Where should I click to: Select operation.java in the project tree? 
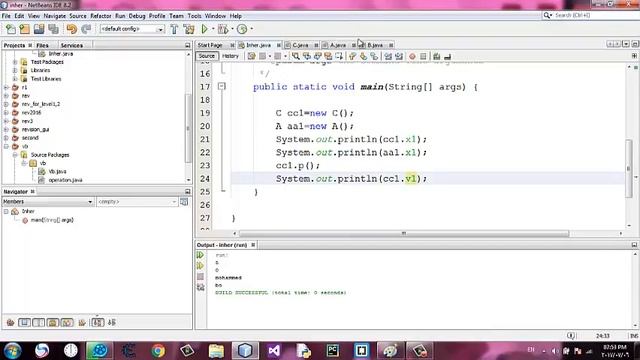click(x=65, y=180)
